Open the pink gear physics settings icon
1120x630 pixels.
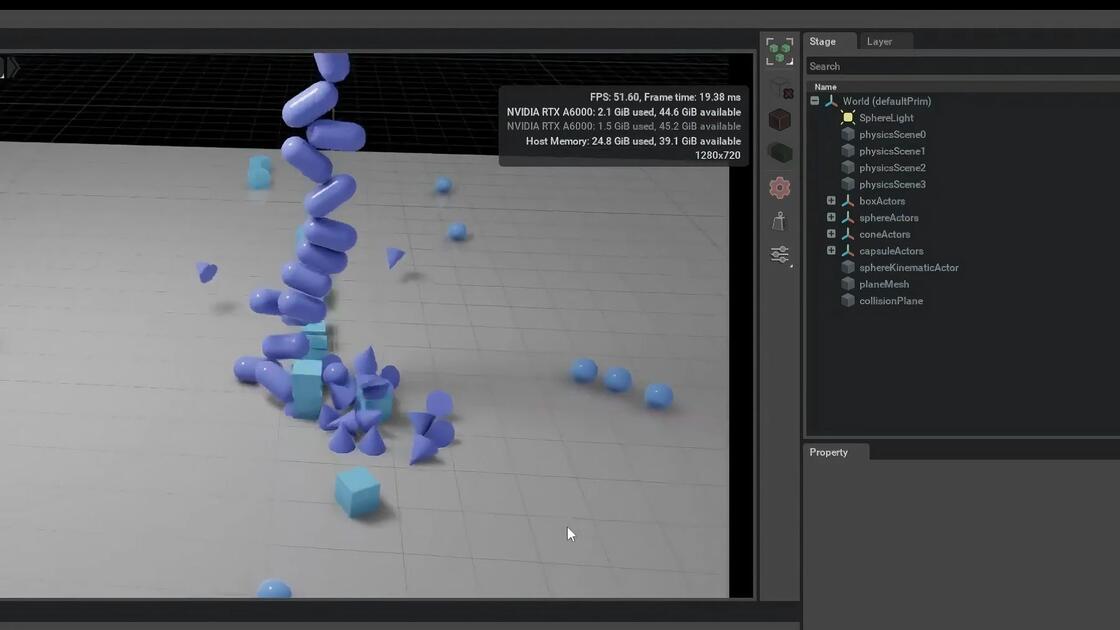779,187
